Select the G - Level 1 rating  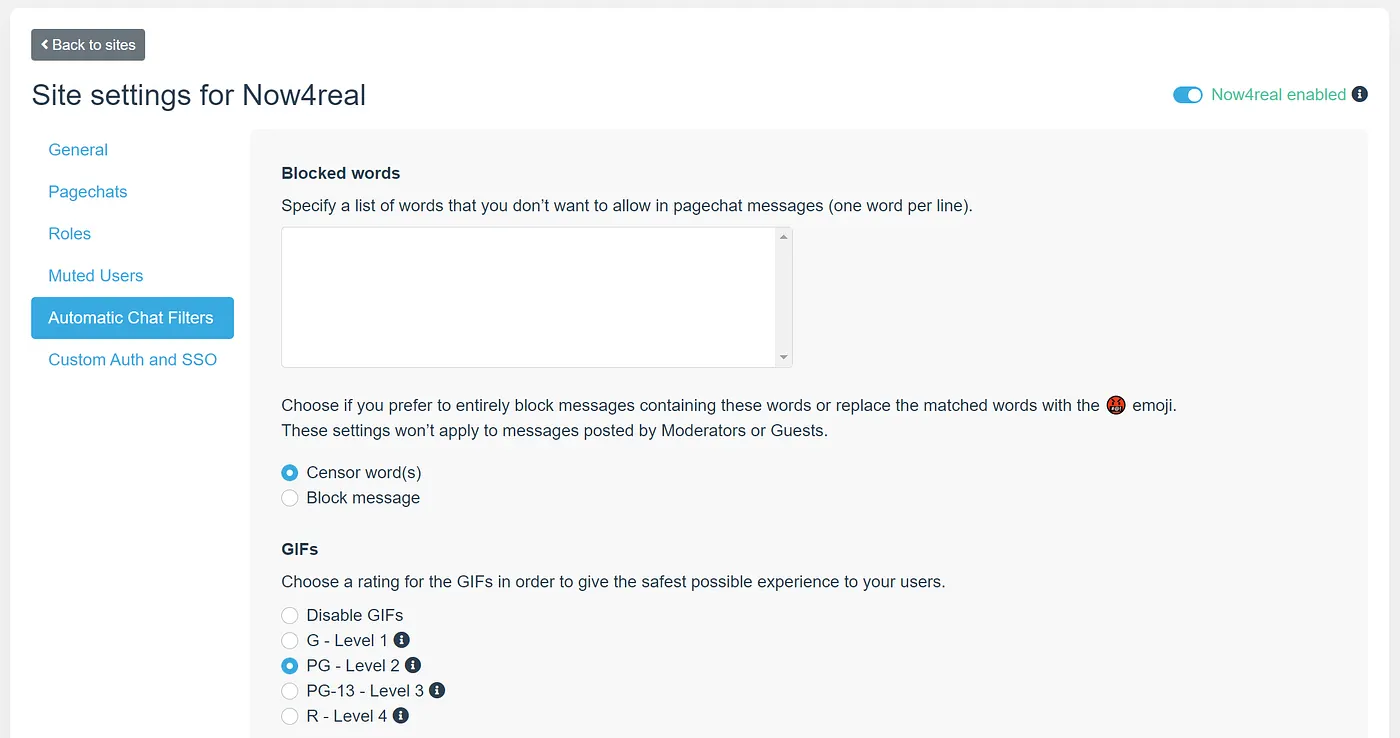point(290,640)
